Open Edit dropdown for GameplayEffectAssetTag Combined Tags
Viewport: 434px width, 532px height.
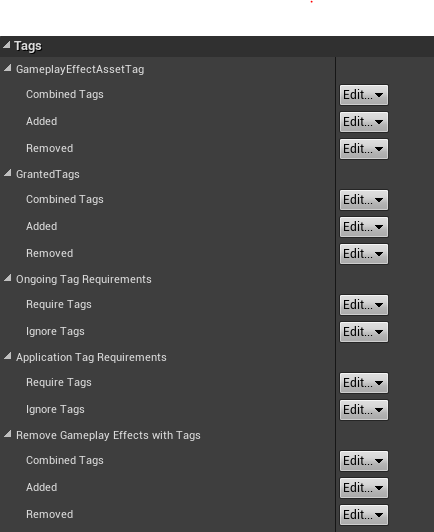pyautogui.click(x=363, y=95)
